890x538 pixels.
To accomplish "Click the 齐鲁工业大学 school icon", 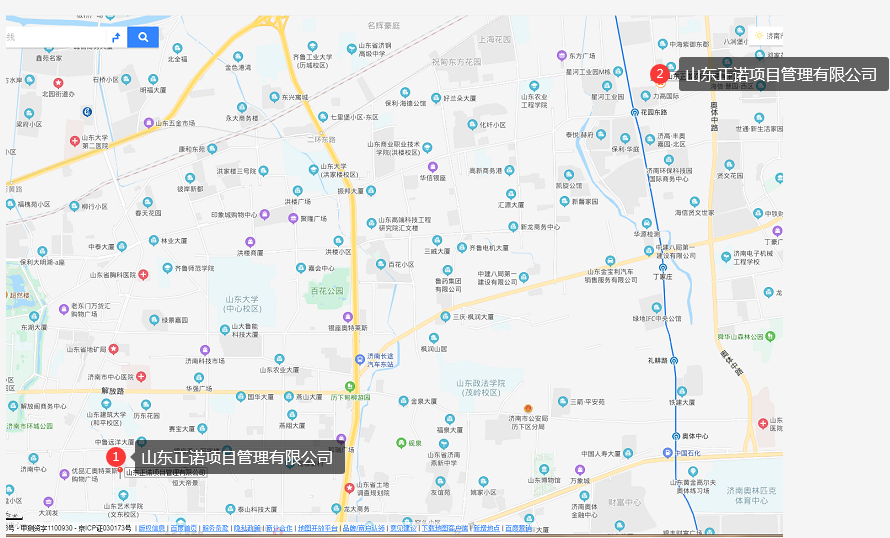I will coord(312,46).
